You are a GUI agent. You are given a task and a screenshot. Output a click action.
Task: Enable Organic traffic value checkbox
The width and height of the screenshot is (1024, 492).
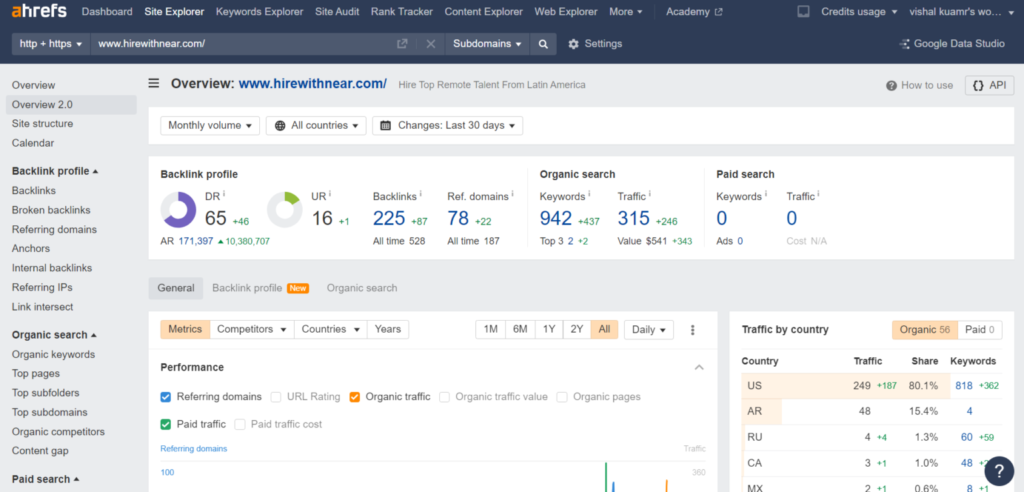point(445,397)
